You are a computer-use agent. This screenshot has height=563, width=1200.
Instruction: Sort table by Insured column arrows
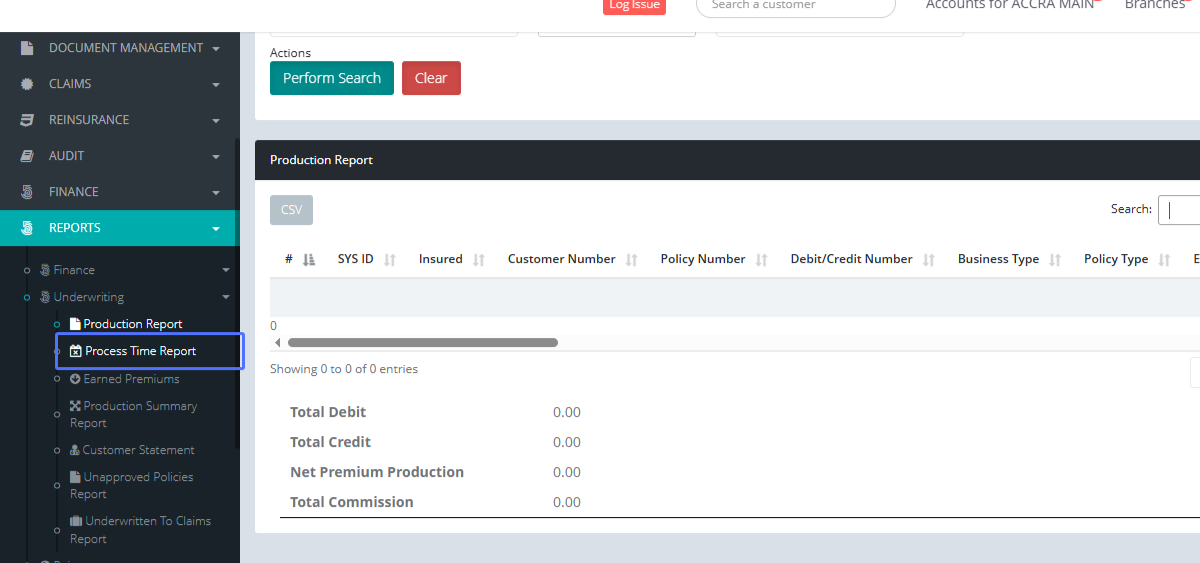pos(479,260)
